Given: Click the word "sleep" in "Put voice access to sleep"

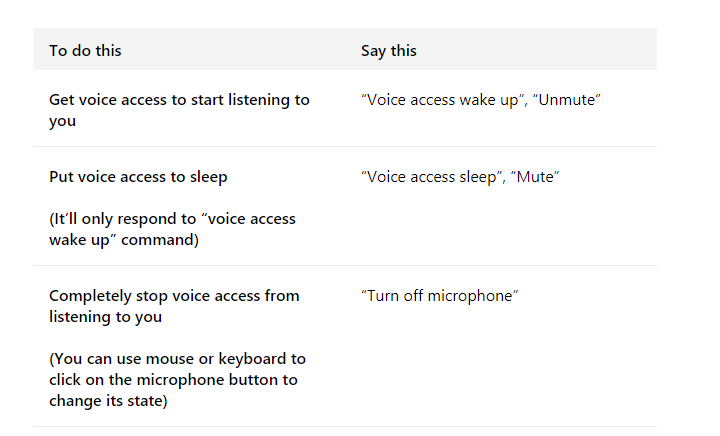Looking at the screenshot, I should click(207, 177).
